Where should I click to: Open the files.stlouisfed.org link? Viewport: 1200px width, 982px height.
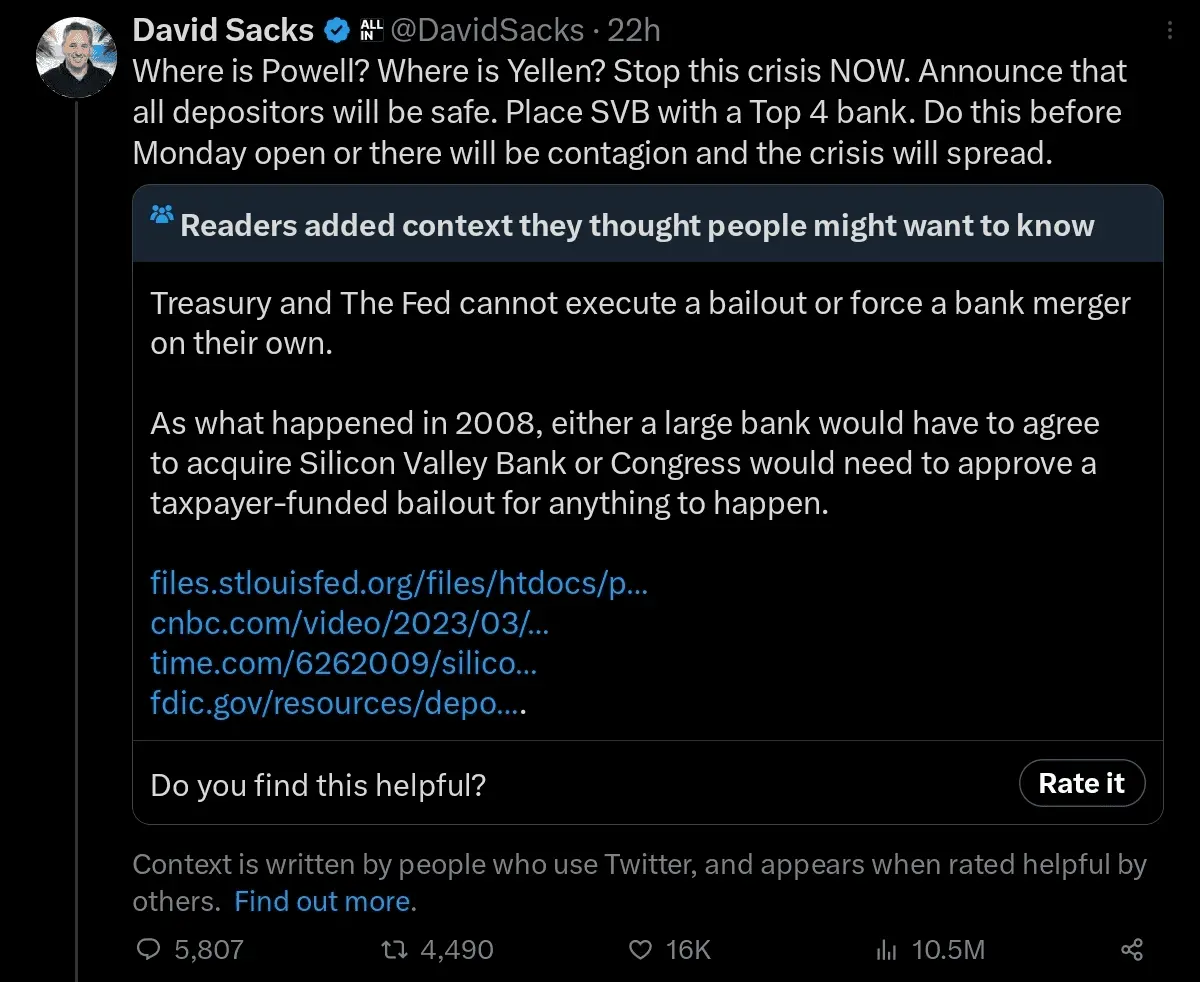(399, 582)
